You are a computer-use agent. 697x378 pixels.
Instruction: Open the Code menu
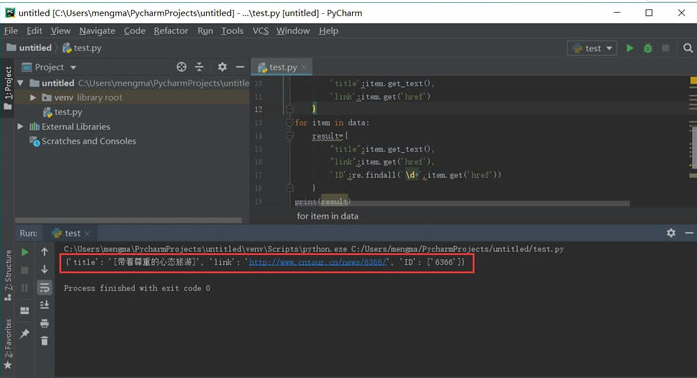coord(135,31)
